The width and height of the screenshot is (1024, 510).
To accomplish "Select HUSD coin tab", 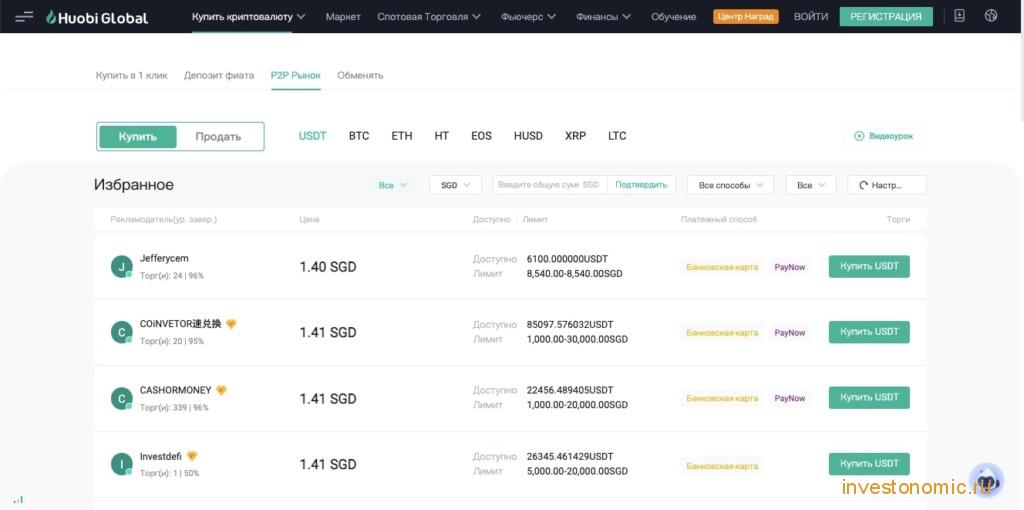I will 528,136.
